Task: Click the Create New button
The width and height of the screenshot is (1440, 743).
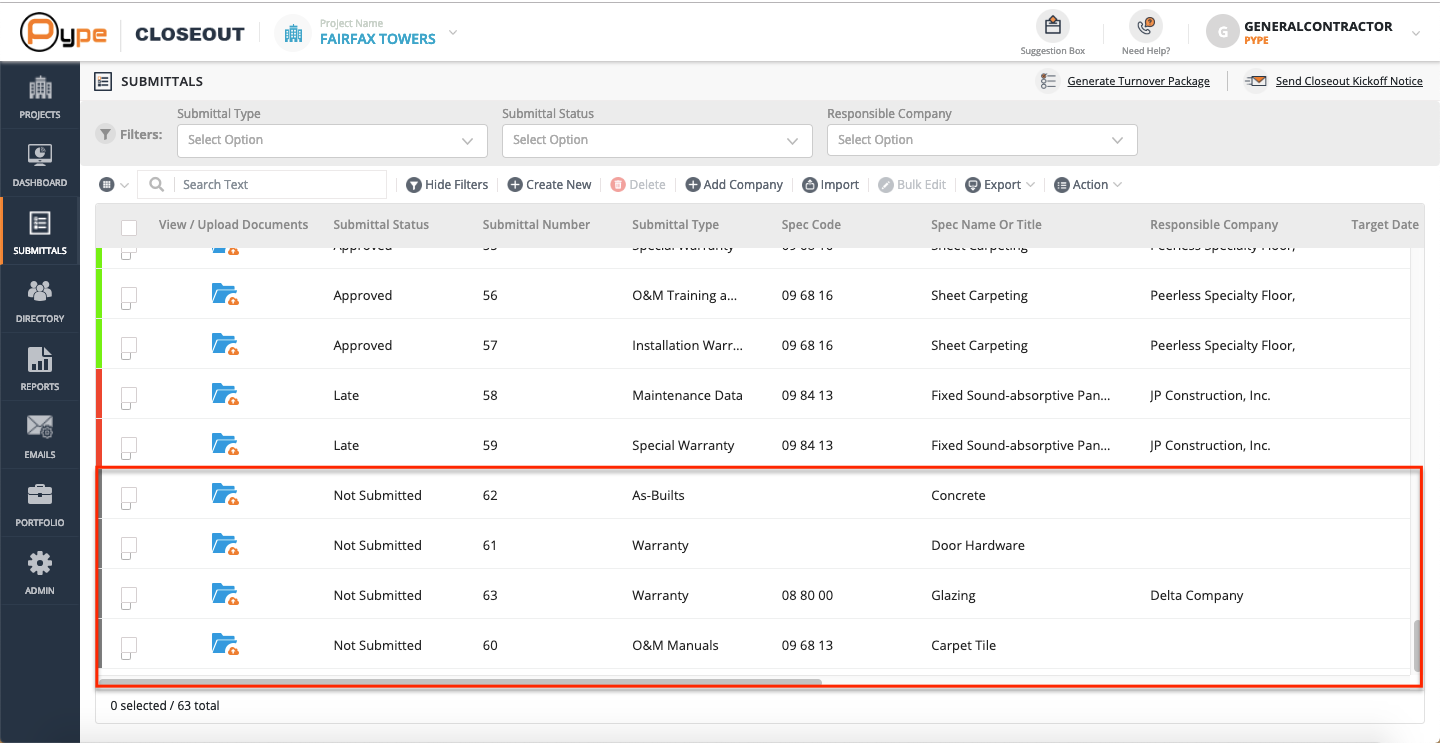Action: [549, 184]
